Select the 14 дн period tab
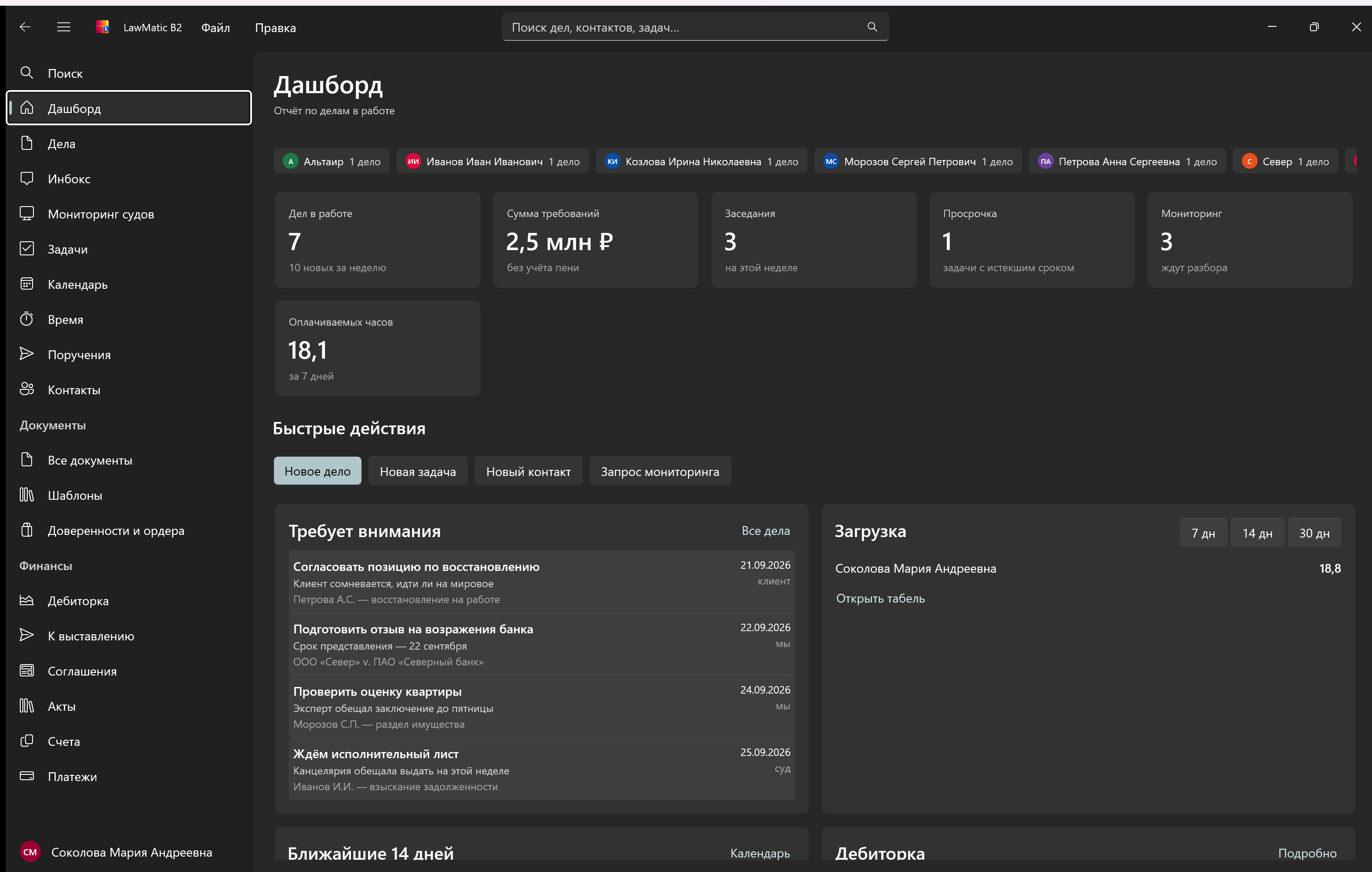1372x872 pixels. 1258,533
